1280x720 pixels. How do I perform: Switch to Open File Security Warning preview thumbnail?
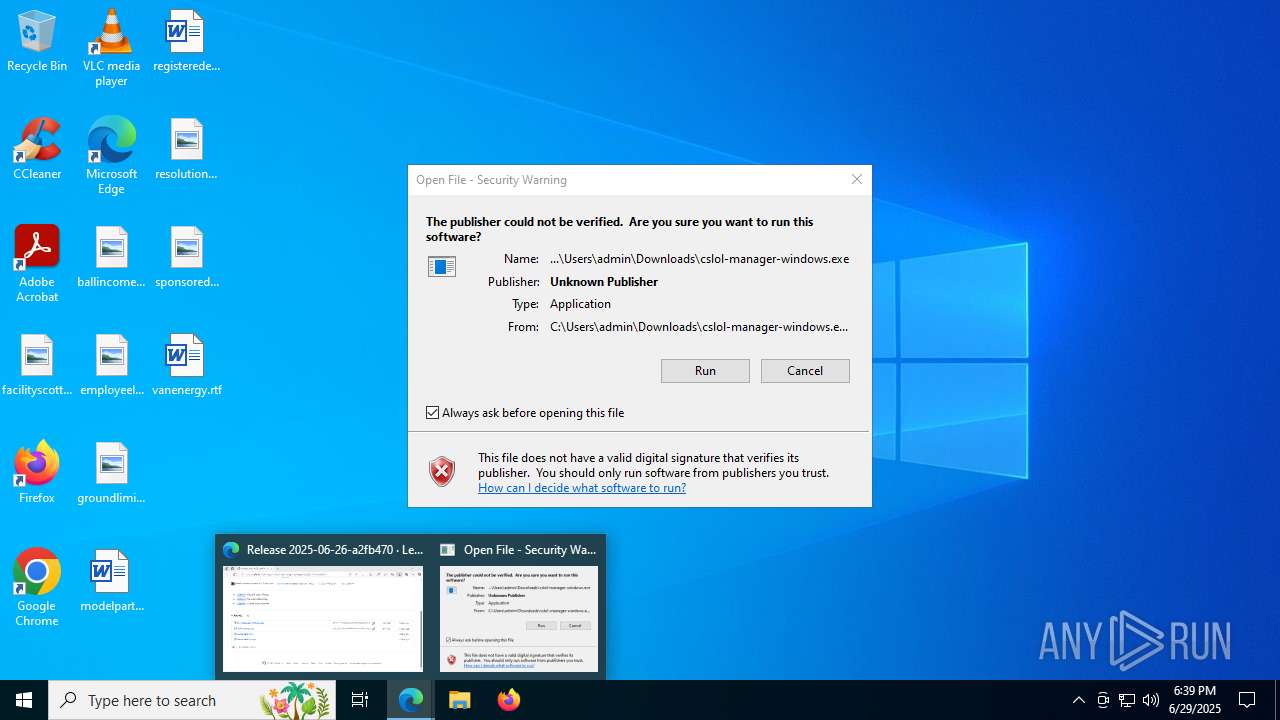[519, 607]
